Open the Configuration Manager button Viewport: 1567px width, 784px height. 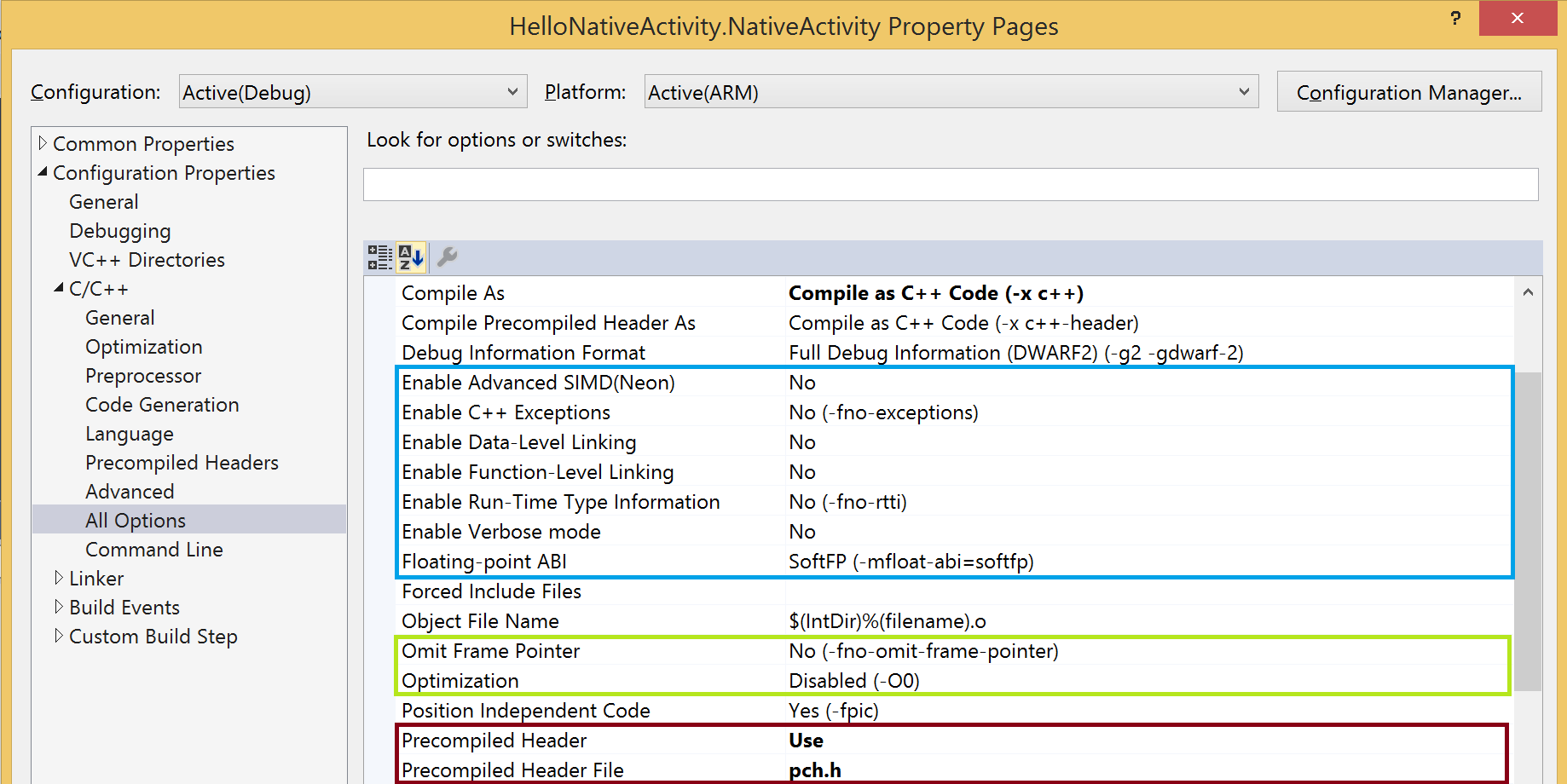1408,92
